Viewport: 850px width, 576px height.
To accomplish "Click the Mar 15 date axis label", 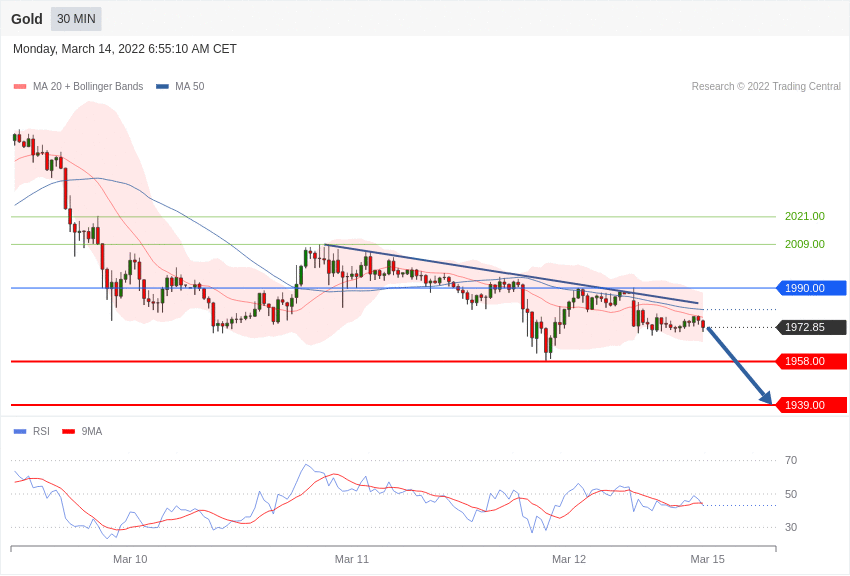I will pyautogui.click(x=707, y=559).
